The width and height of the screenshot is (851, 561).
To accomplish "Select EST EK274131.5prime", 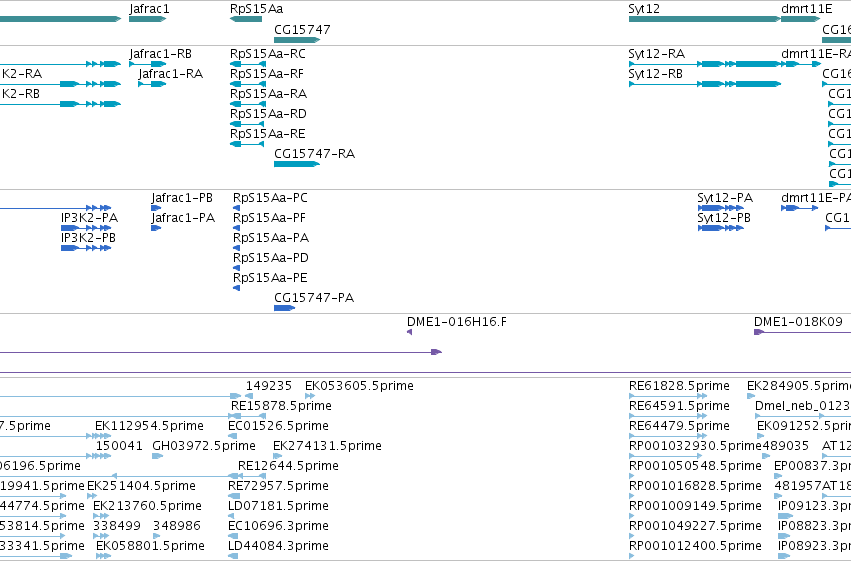I will click(277, 456).
